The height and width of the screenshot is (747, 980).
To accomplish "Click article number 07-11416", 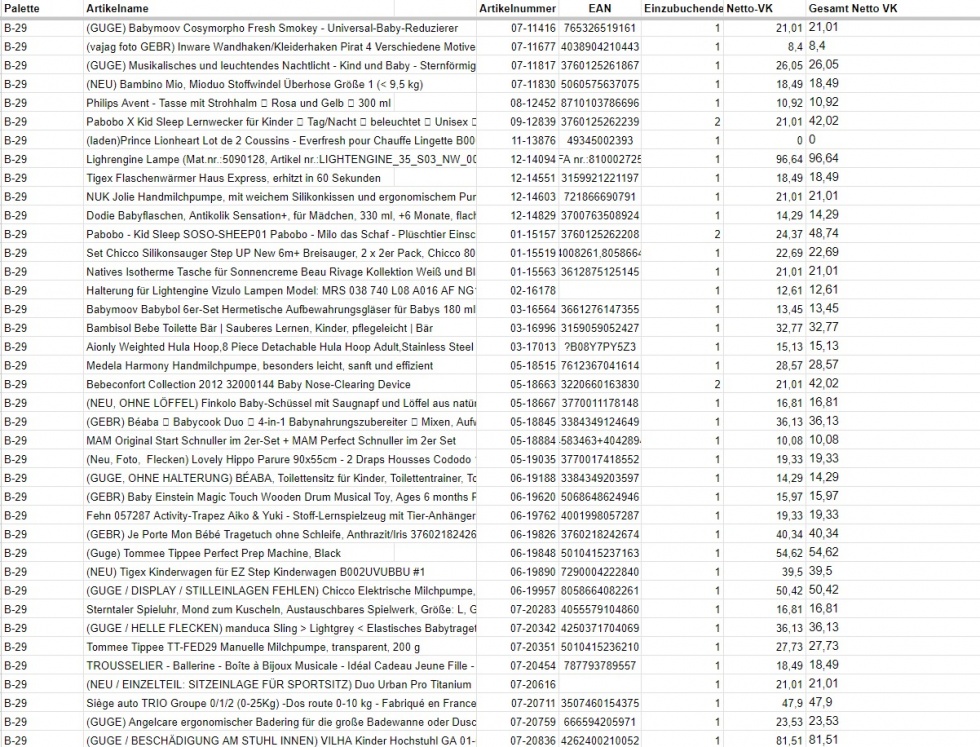I will pyautogui.click(x=533, y=28).
